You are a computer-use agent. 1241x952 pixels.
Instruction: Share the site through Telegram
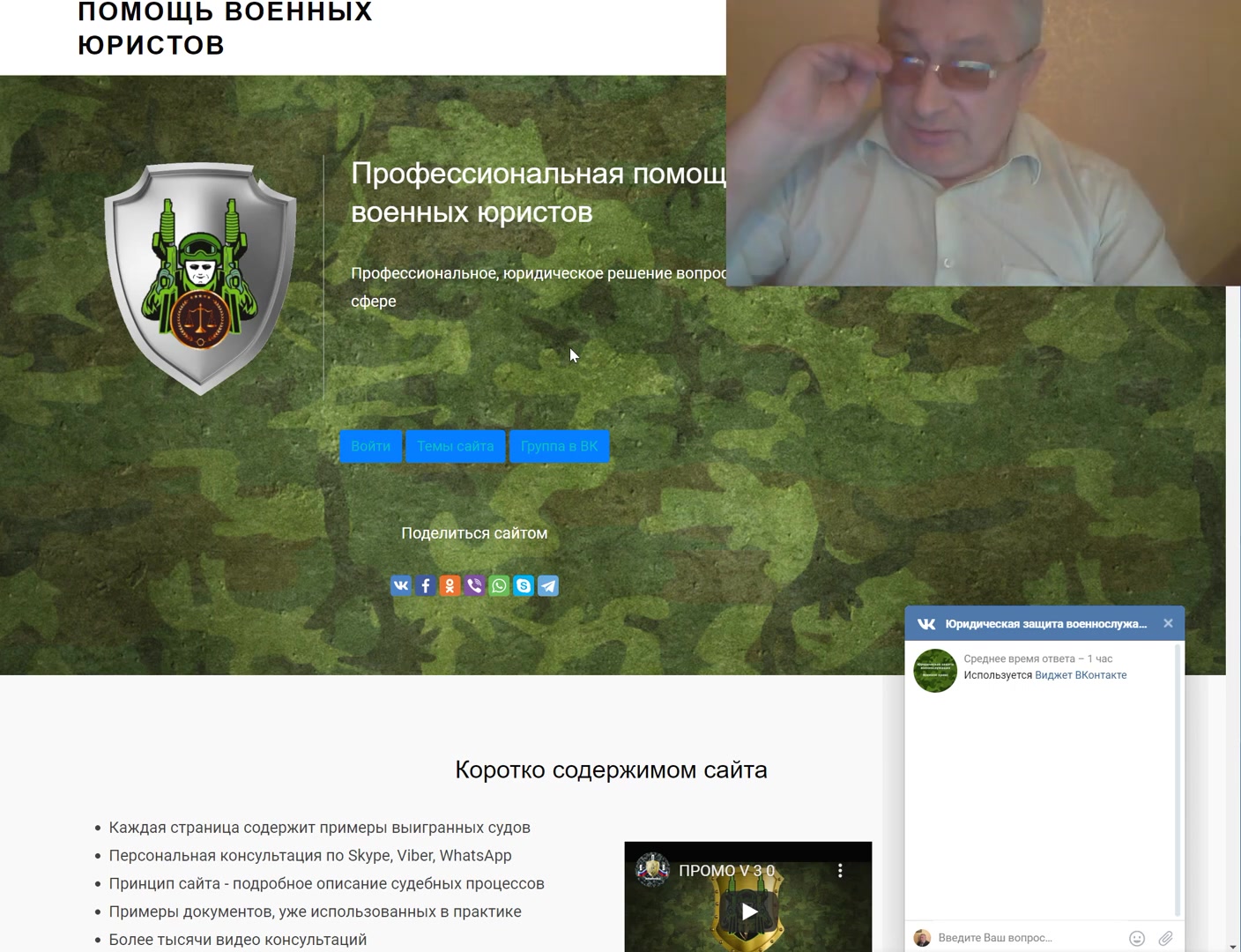[x=548, y=586]
